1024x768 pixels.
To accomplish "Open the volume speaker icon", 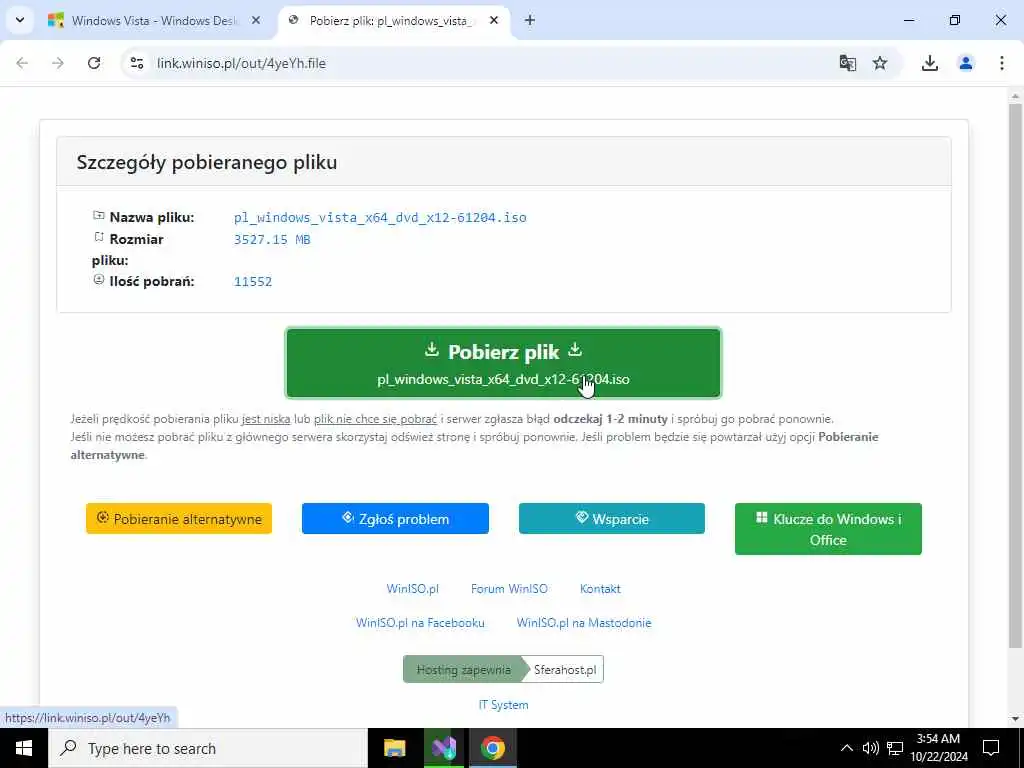I will (871, 748).
